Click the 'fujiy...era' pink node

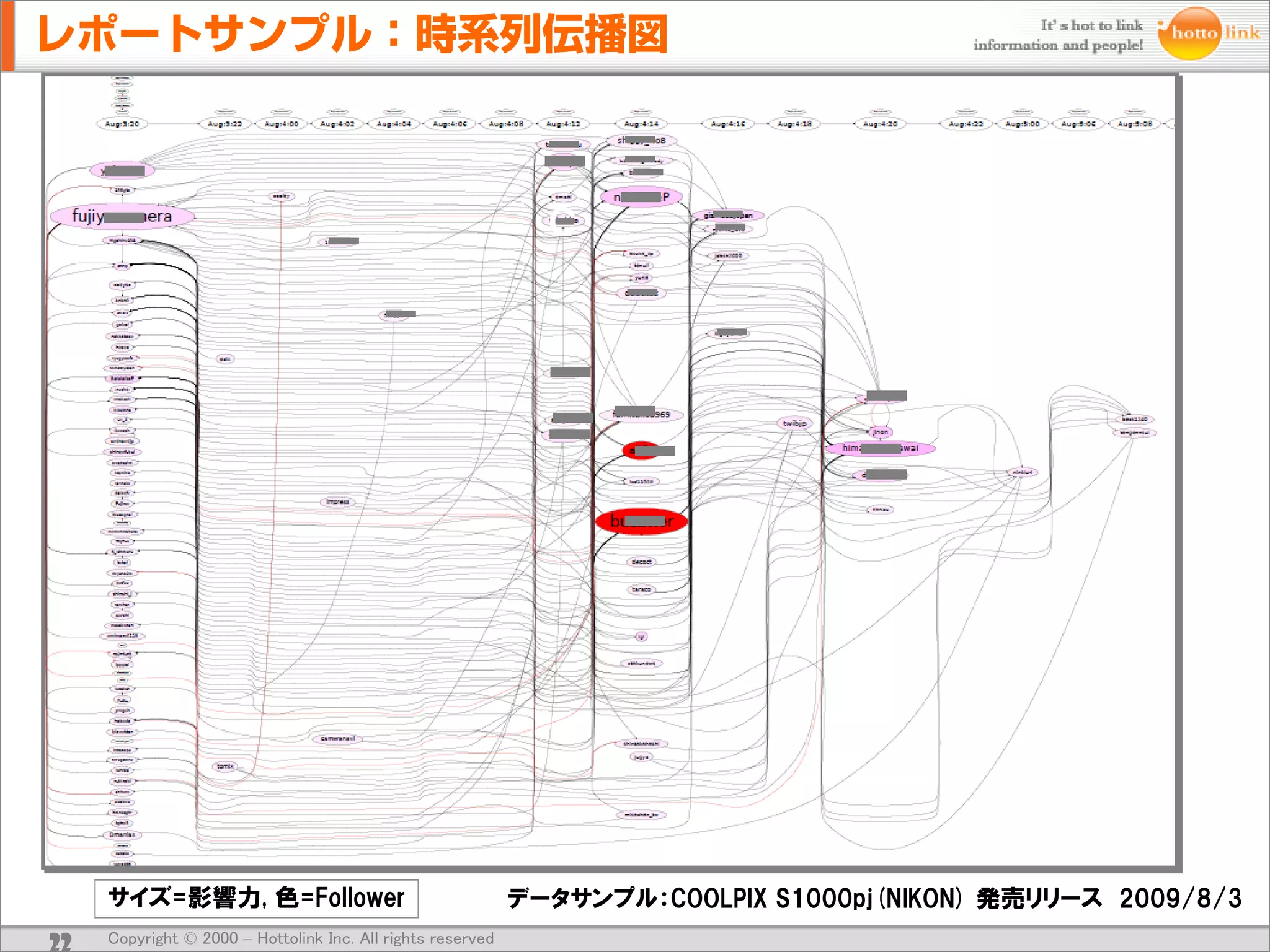point(122,216)
